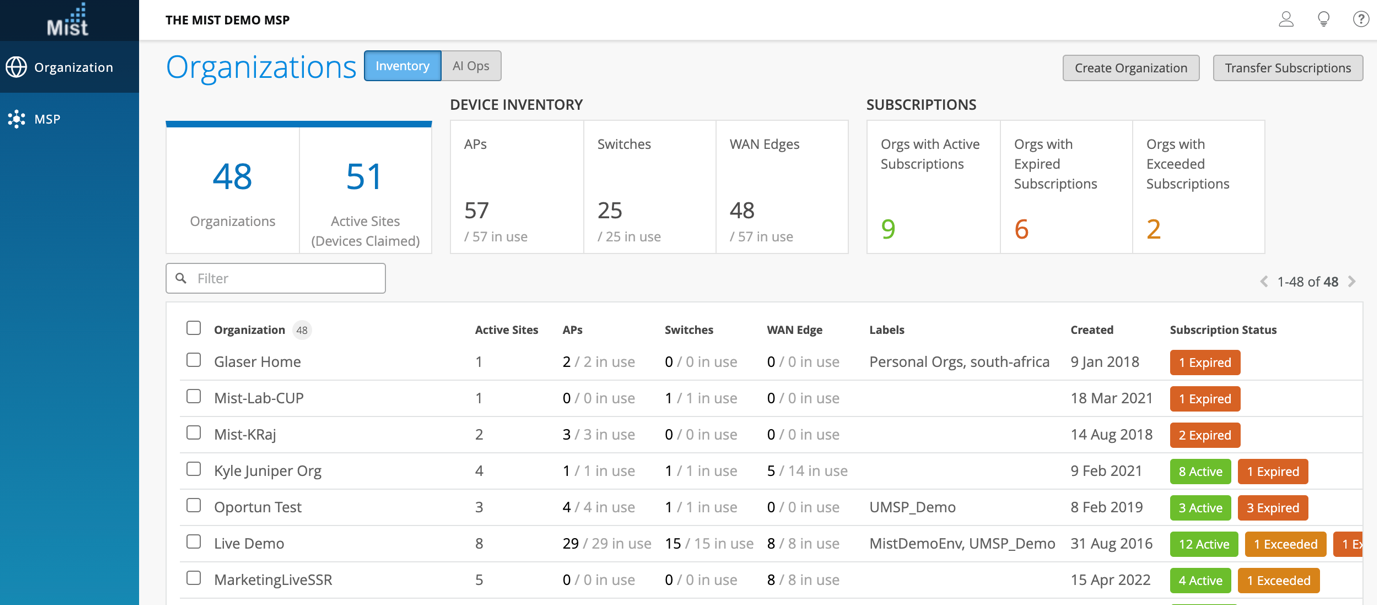The height and width of the screenshot is (605, 1377).
Task: Go to previous page arrow
Action: [1264, 282]
